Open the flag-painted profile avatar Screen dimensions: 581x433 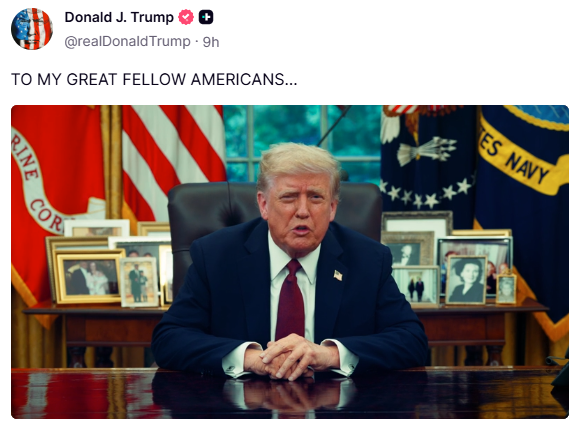pos(32,29)
